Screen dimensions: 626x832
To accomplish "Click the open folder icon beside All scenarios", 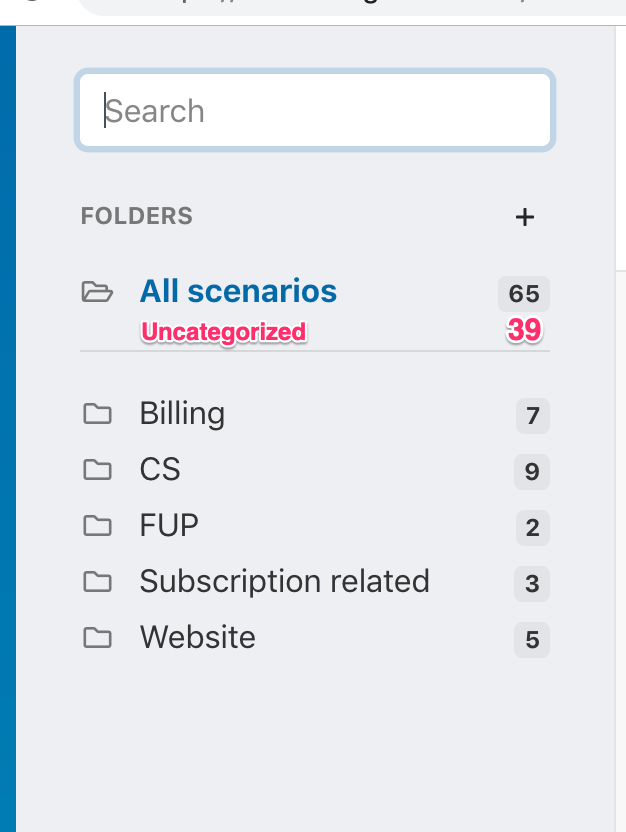I will pos(97,292).
